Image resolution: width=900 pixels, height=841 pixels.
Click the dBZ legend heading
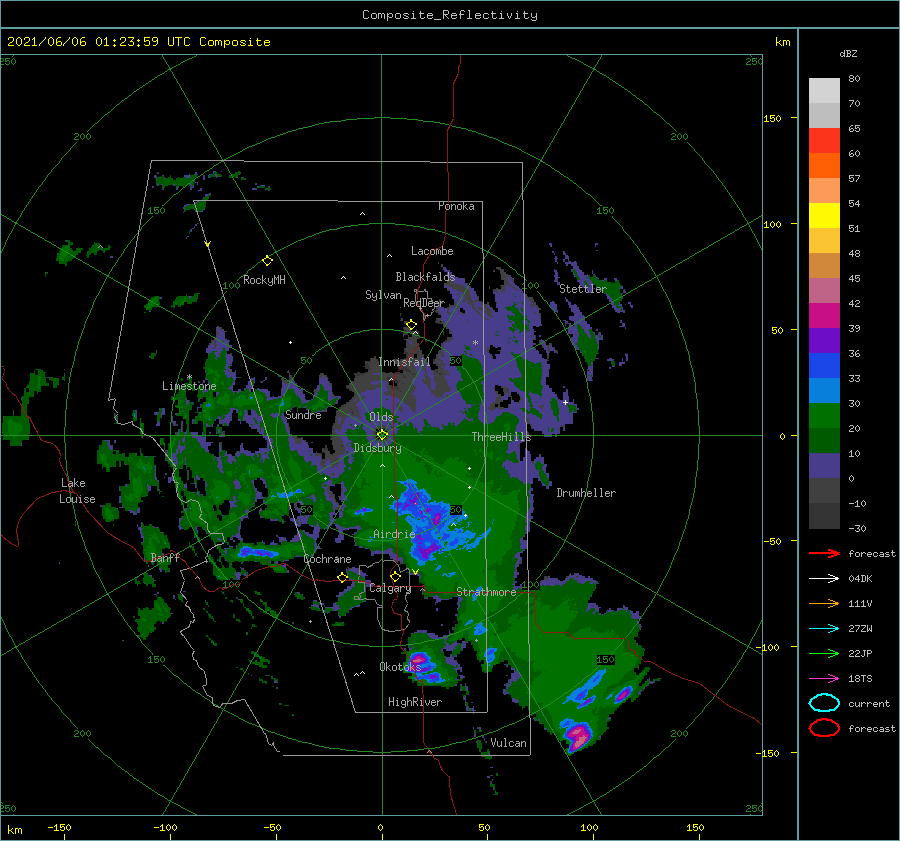848,53
